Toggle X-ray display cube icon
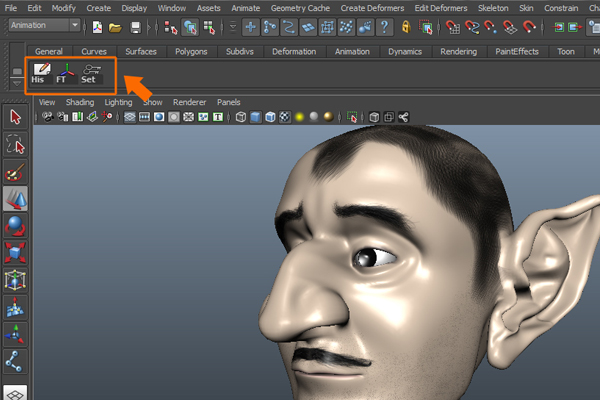The width and height of the screenshot is (600, 400). 374,117
